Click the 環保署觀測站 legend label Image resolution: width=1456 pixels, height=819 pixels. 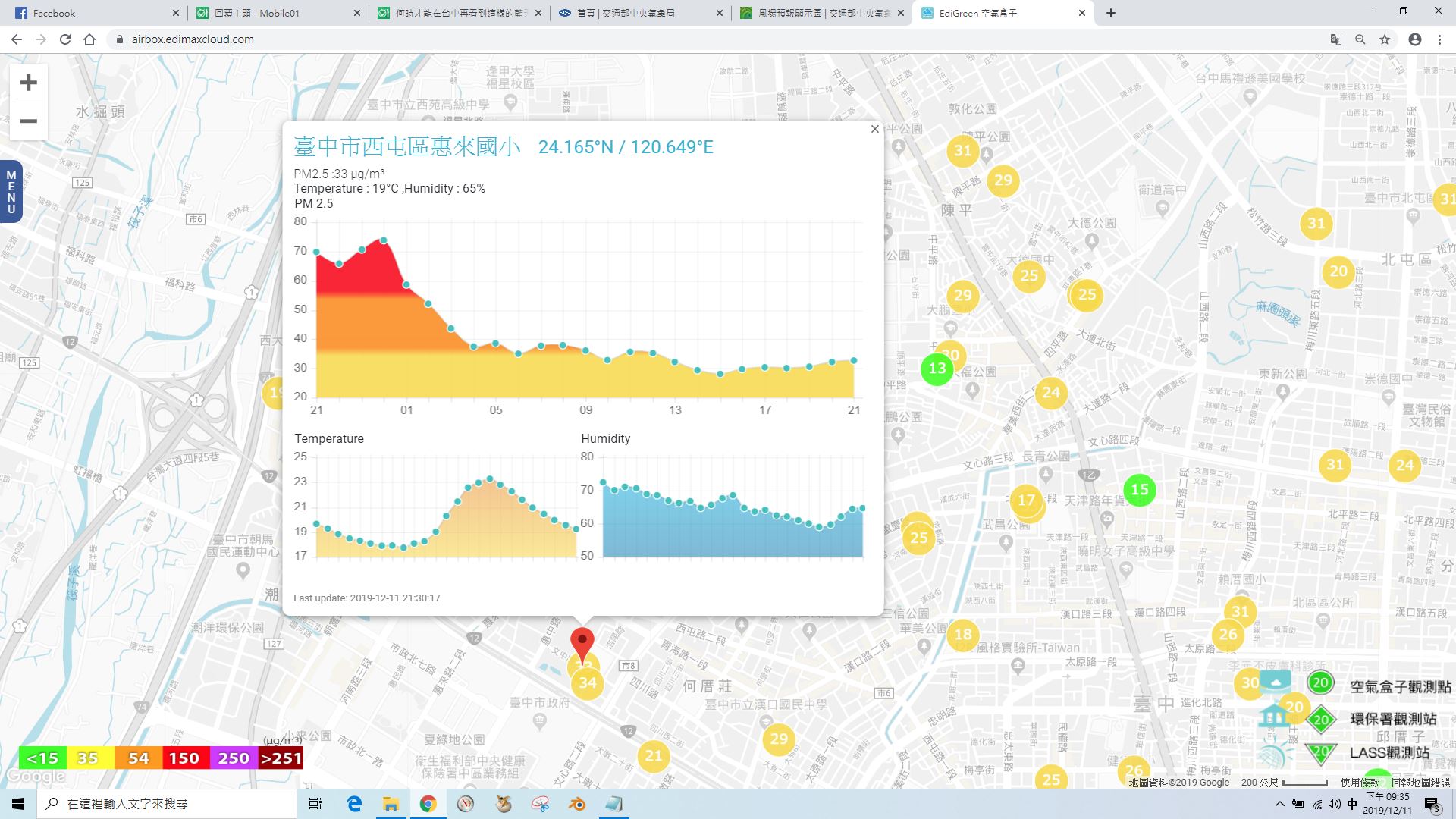(x=1393, y=719)
